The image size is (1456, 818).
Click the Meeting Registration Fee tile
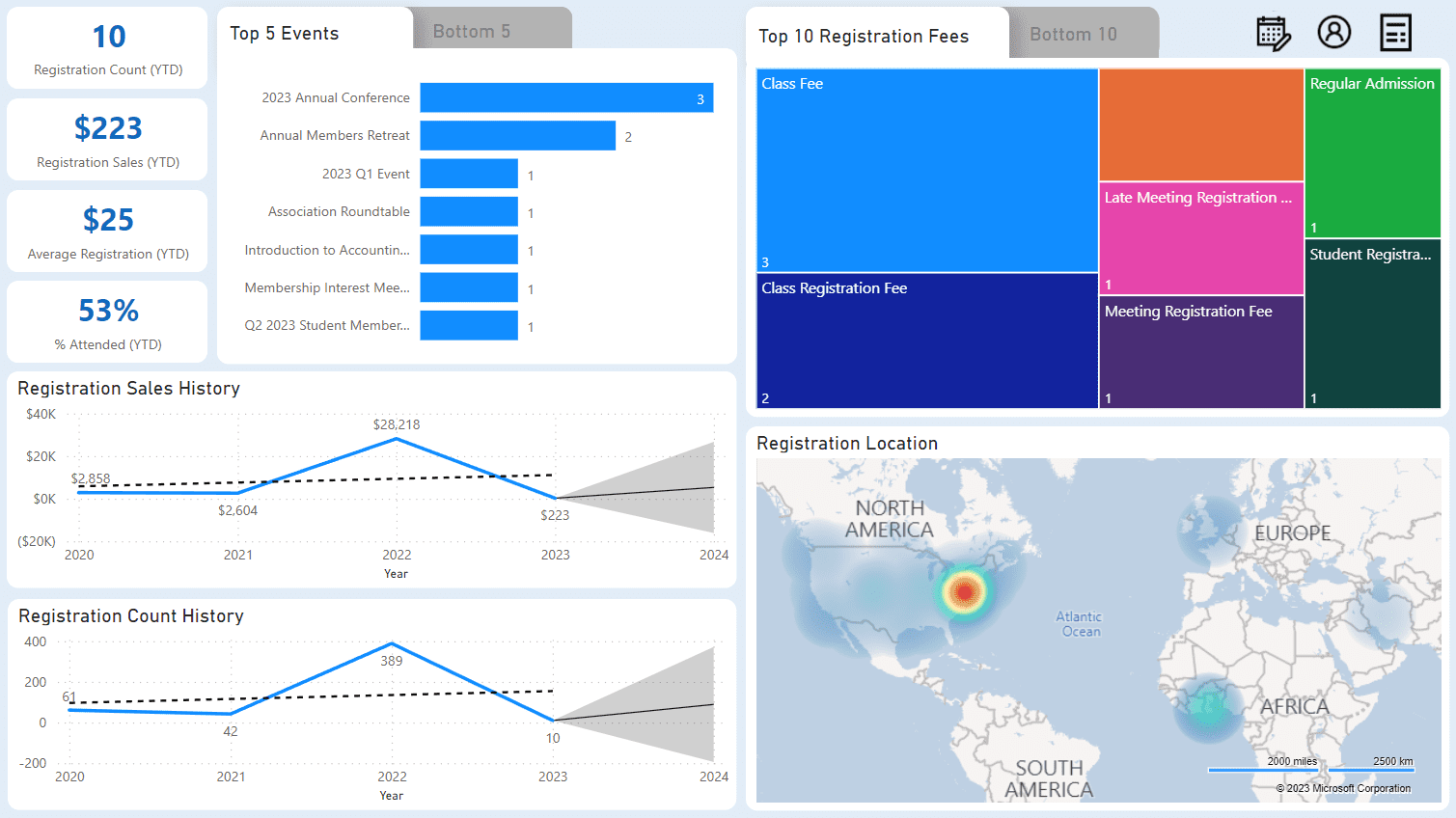pos(1200,350)
